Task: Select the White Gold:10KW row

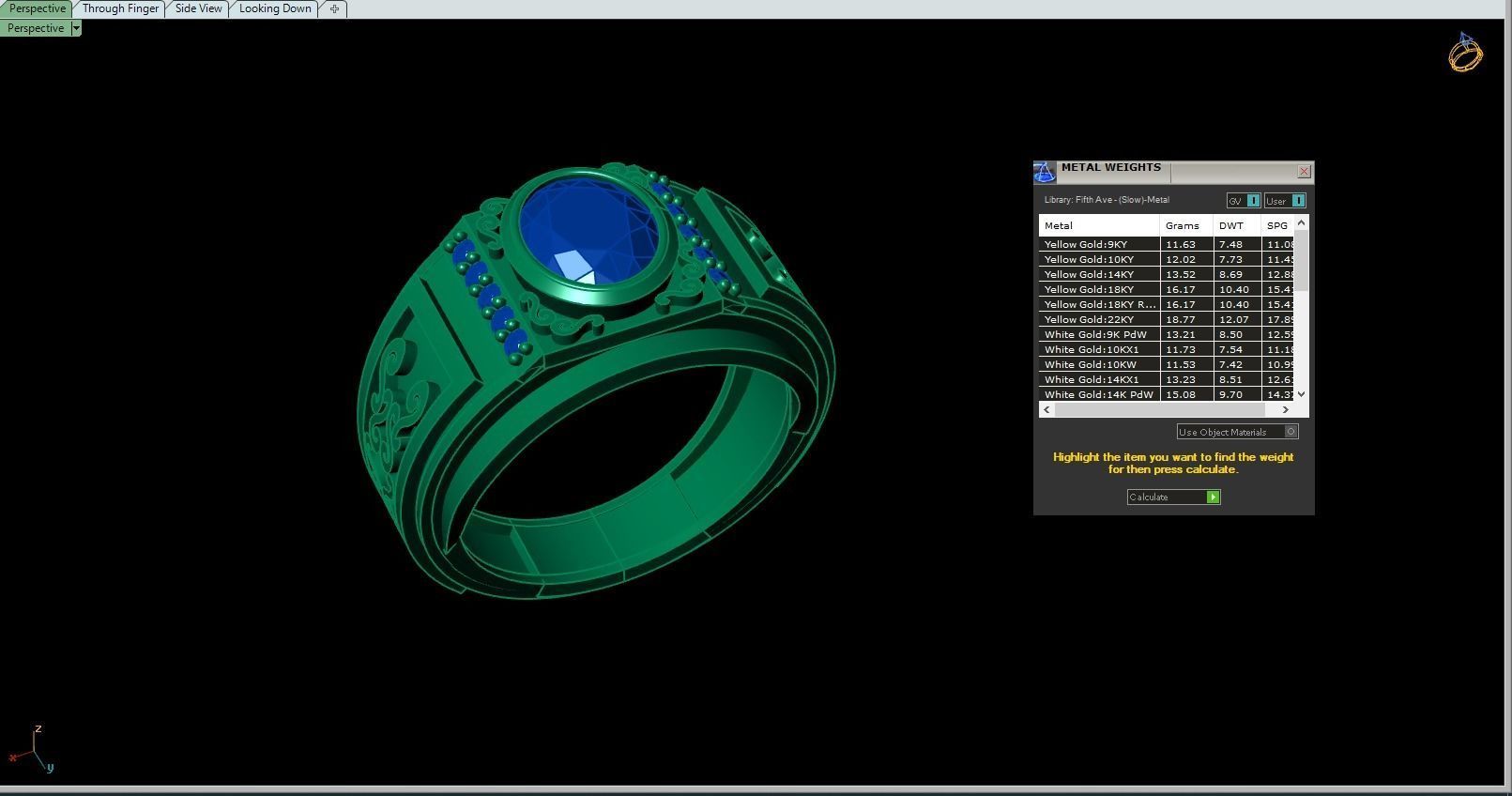Action: point(1167,364)
